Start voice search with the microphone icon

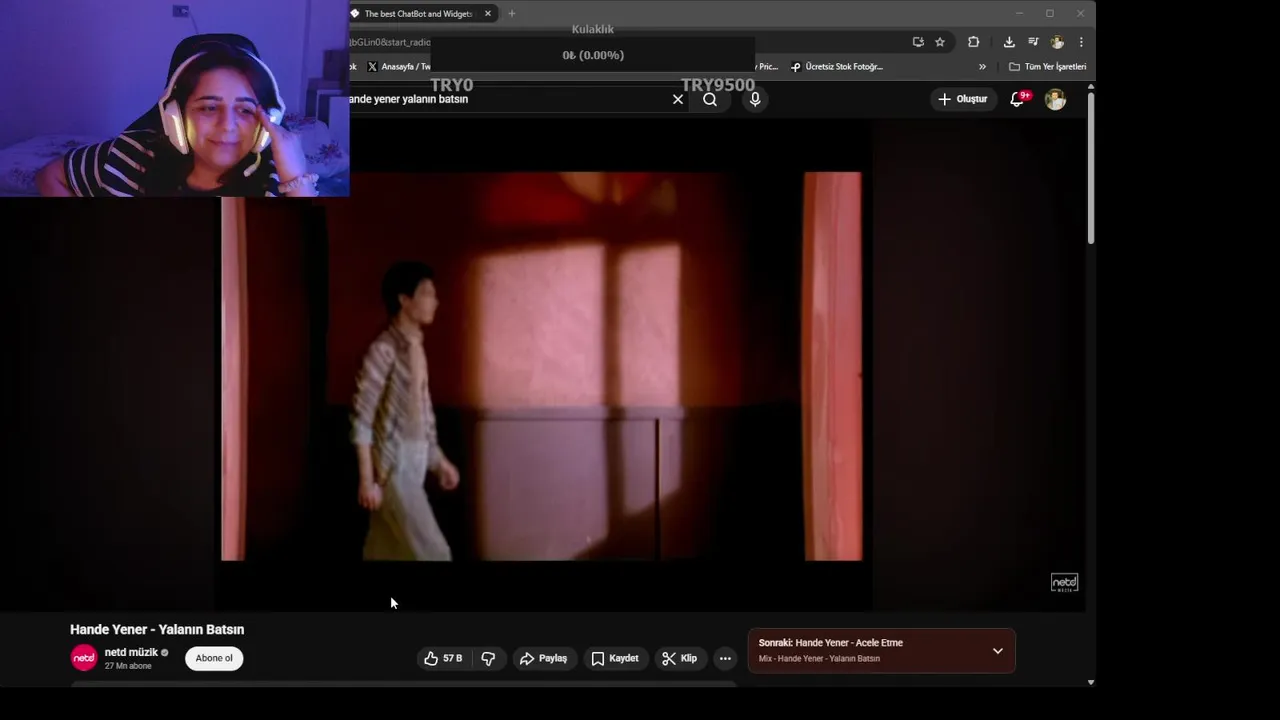coord(755,99)
